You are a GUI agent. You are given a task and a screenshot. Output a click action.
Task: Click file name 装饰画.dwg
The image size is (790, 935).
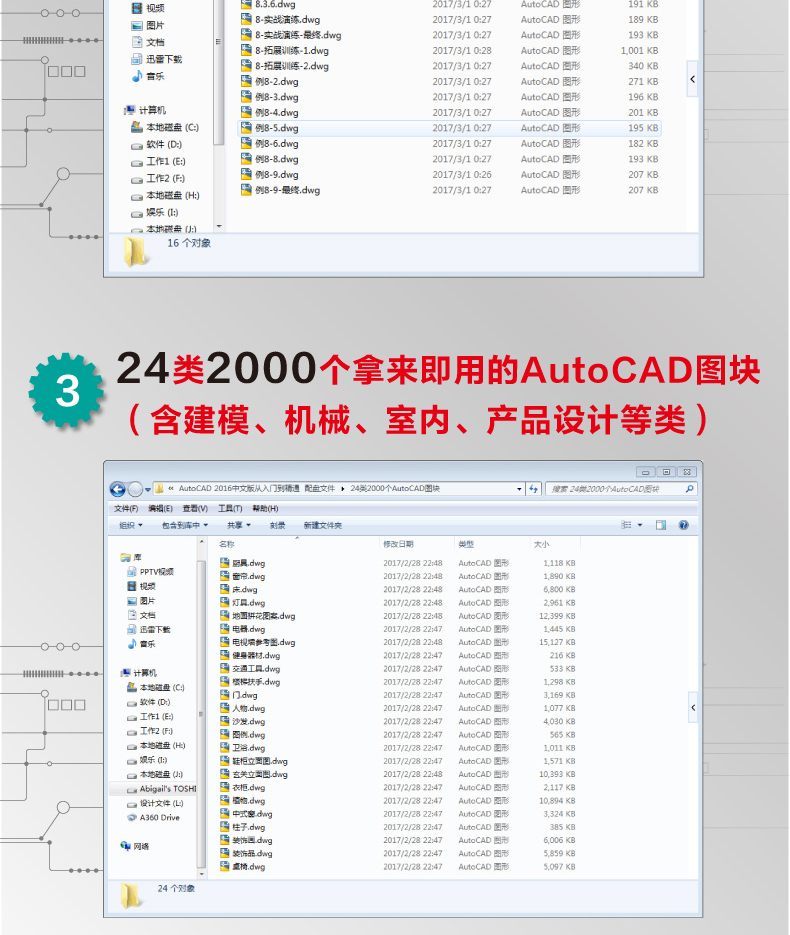(x=252, y=840)
